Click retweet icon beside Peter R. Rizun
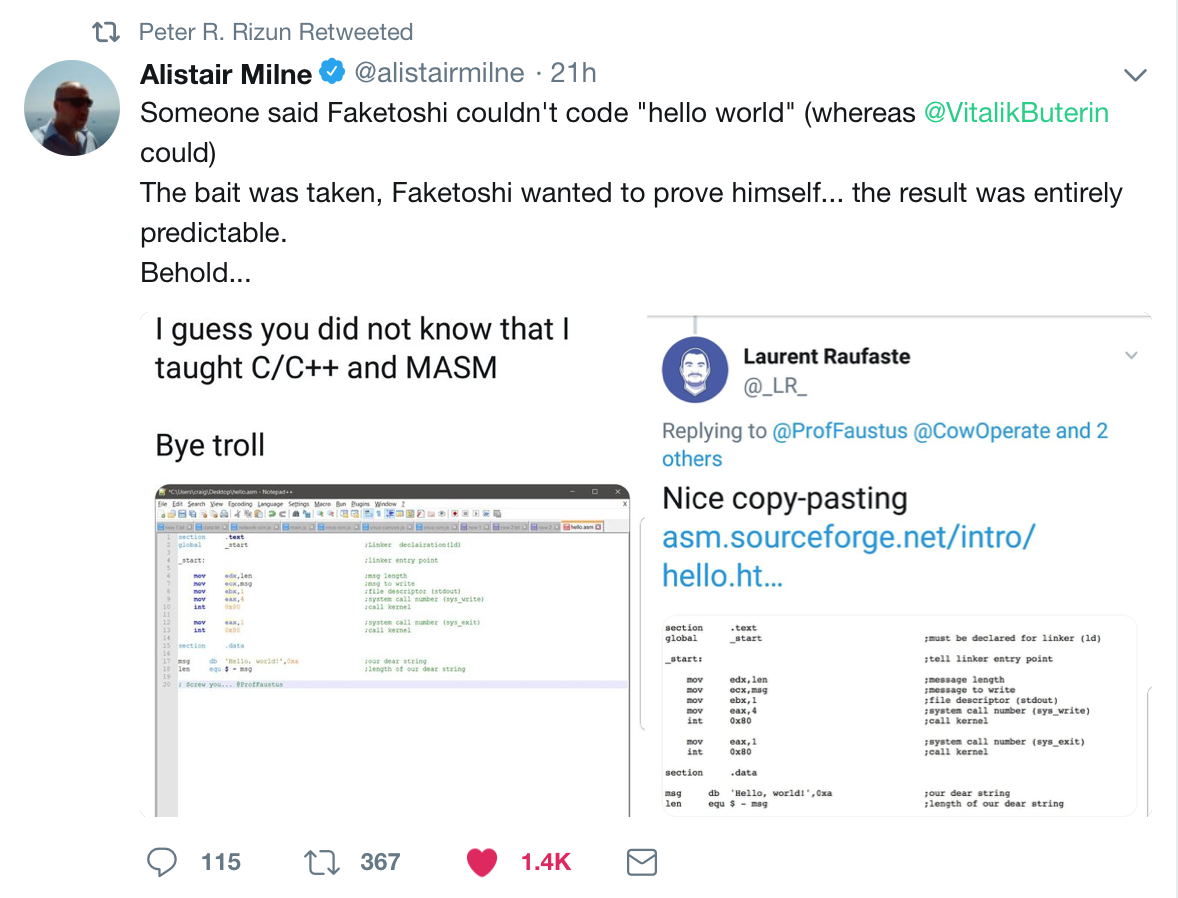 (x=106, y=32)
